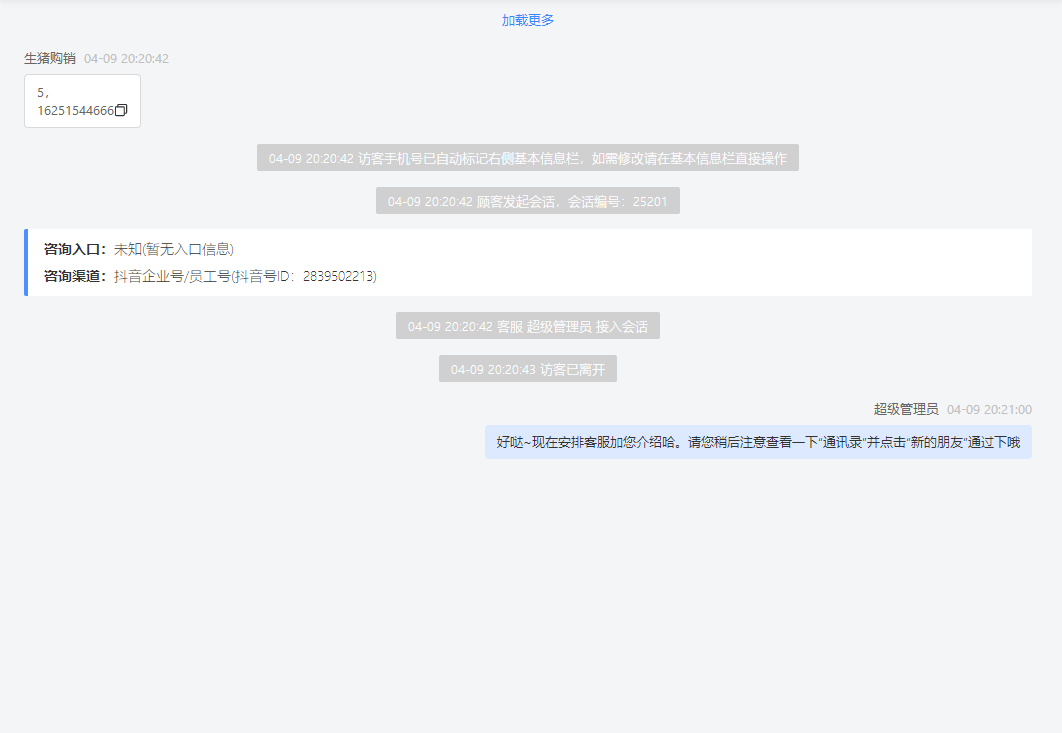Image resolution: width=1062 pixels, height=733 pixels.
Task: Select the timestamp 04-09 20:20:42 beside 生猪购销
Action: point(127,59)
